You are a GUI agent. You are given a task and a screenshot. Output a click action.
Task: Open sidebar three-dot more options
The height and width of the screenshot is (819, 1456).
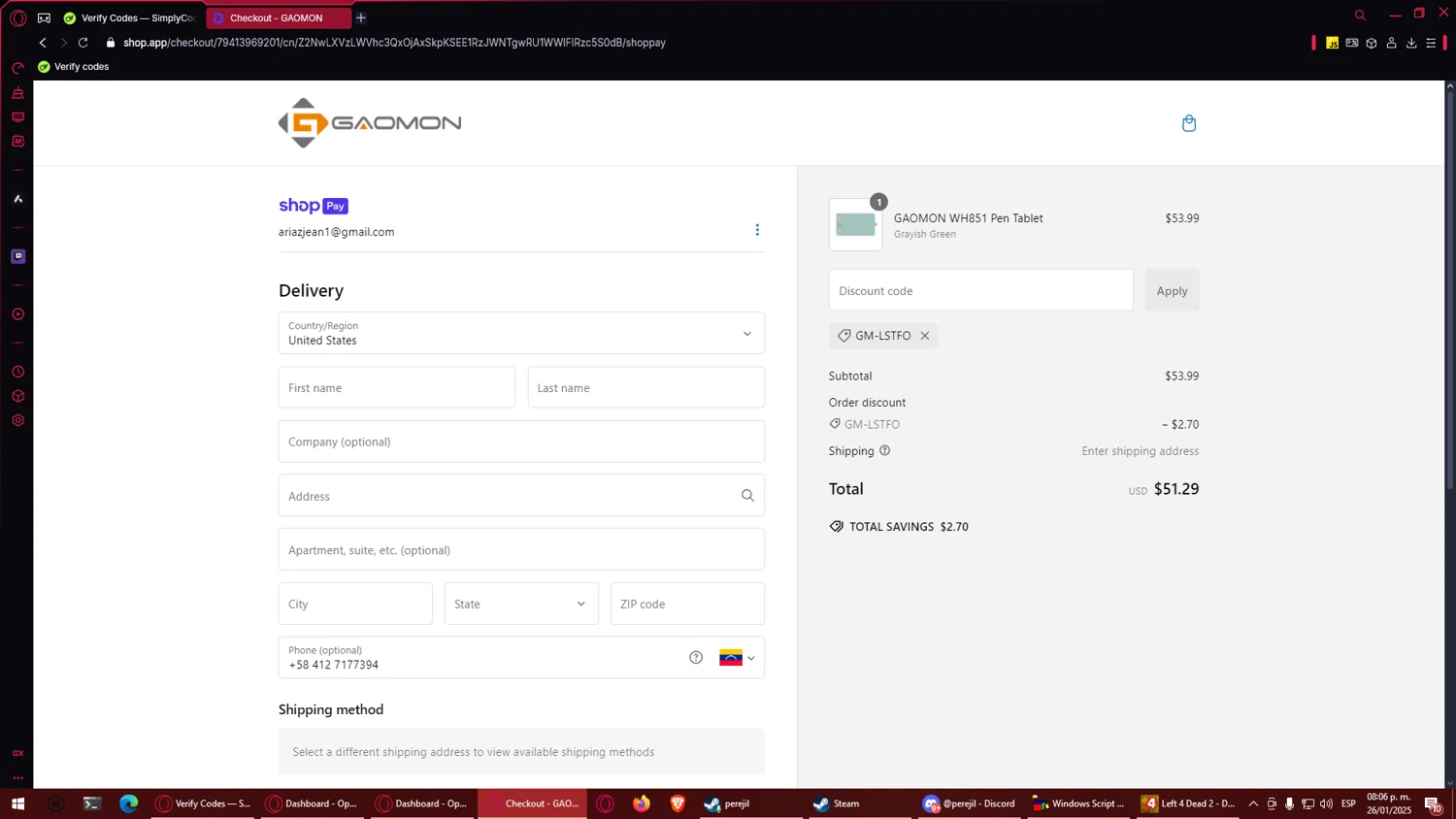(17, 777)
